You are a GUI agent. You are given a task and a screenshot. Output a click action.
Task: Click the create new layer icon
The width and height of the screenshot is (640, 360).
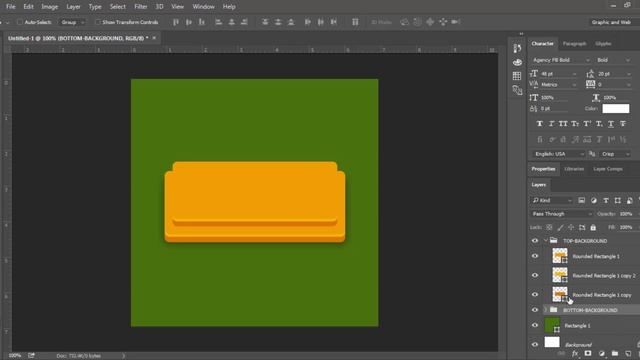[628, 353]
